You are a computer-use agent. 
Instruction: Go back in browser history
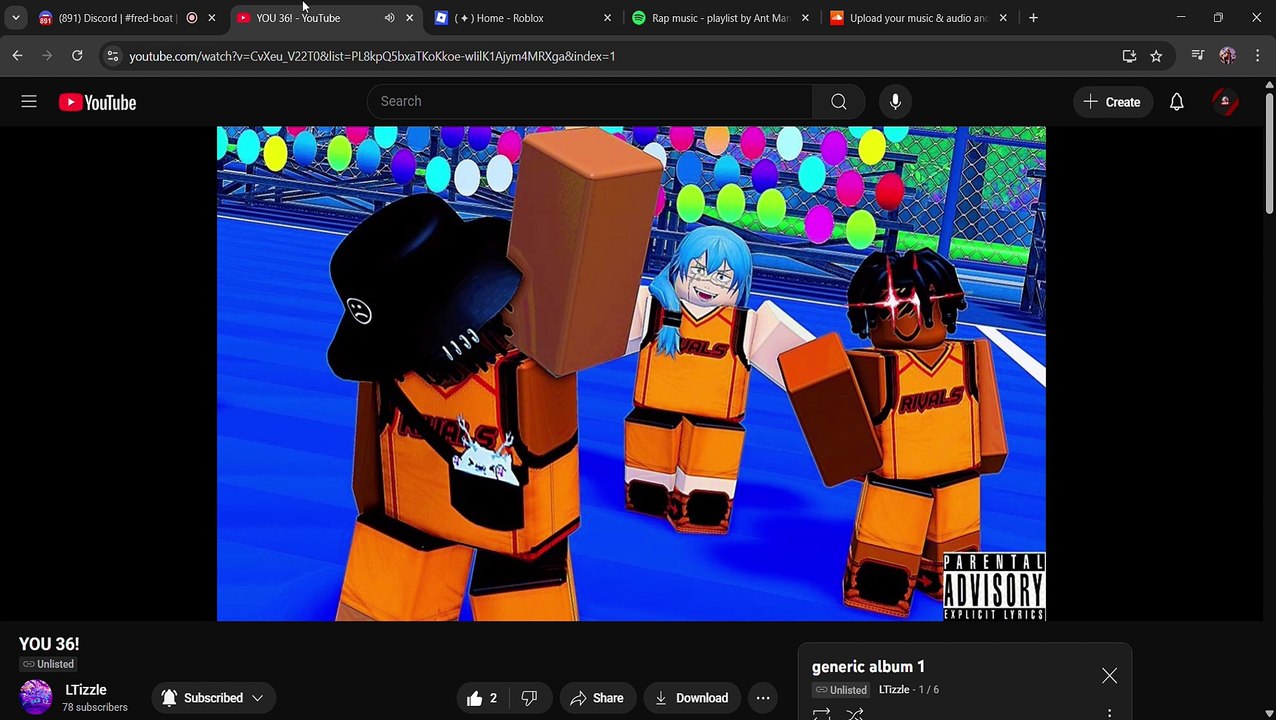click(17, 56)
